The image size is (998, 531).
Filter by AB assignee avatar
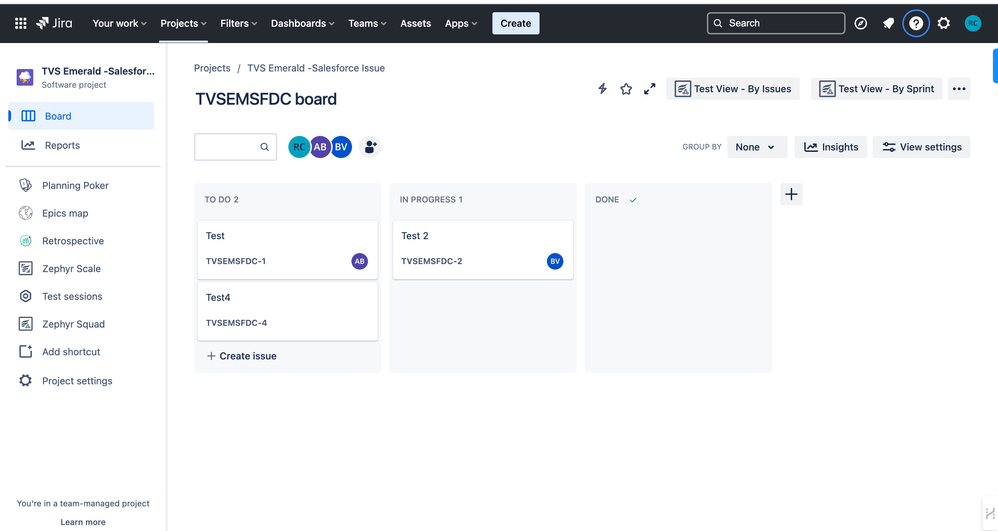click(x=320, y=147)
